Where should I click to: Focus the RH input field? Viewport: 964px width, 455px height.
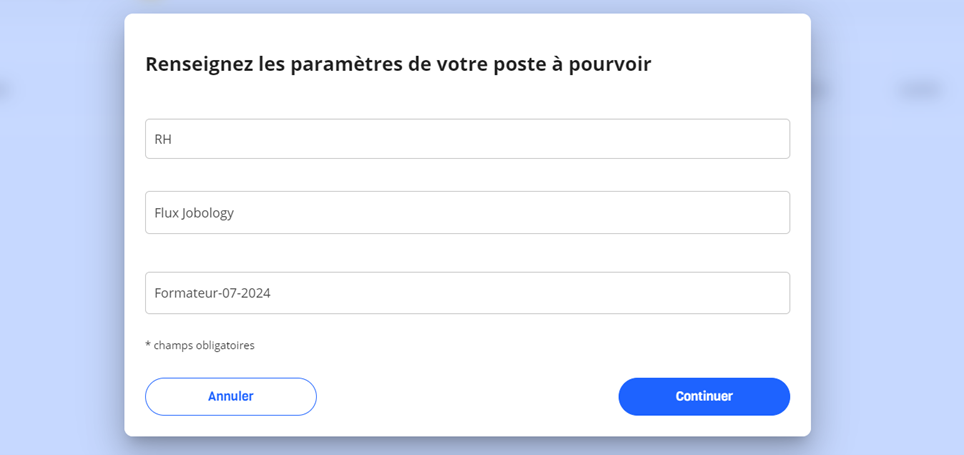point(467,139)
